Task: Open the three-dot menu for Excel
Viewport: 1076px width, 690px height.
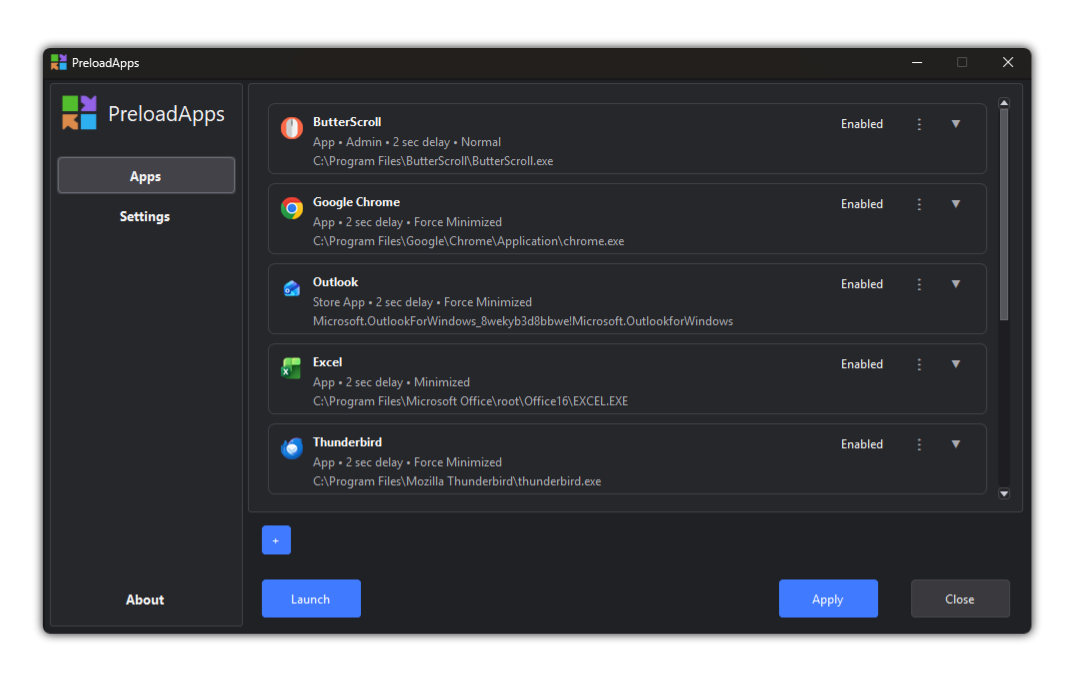Action: [x=919, y=364]
